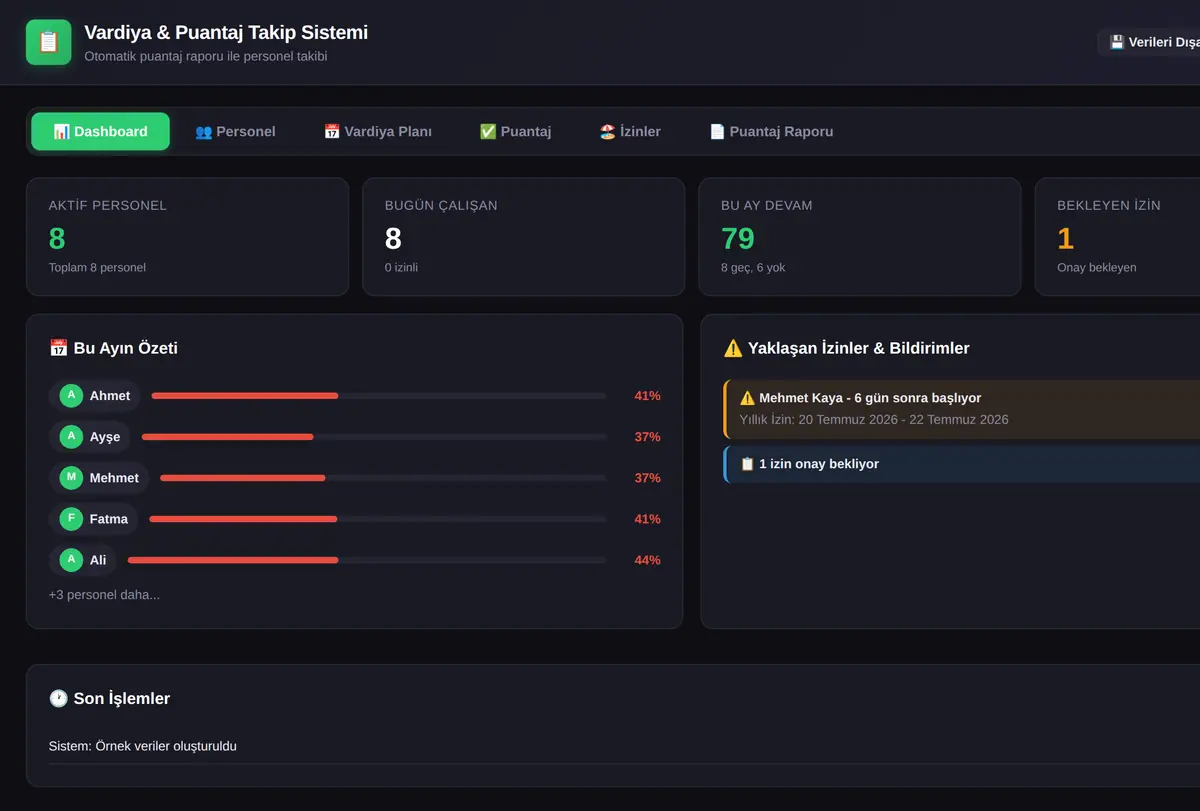The height and width of the screenshot is (811, 1200).
Task: Click Ayşe's avatar icon in summary
Action: pyautogui.click(x=71, y=437)
